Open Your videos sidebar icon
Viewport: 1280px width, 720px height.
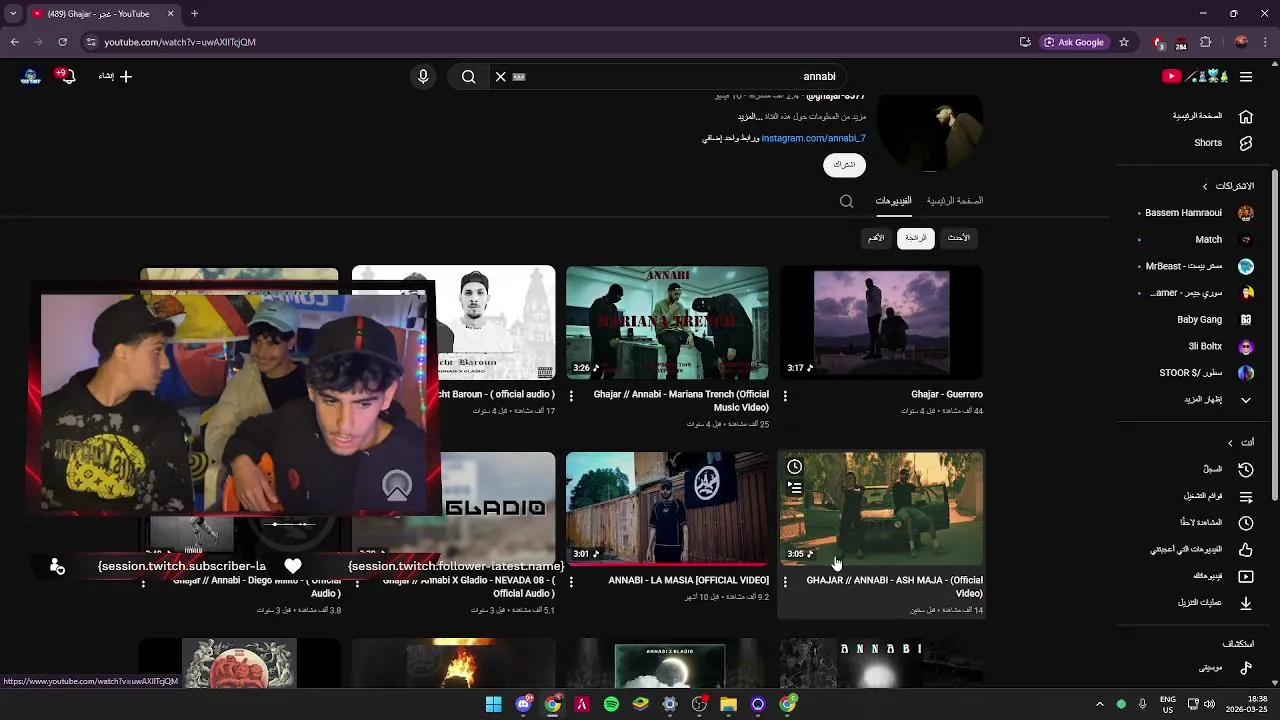1246,576
